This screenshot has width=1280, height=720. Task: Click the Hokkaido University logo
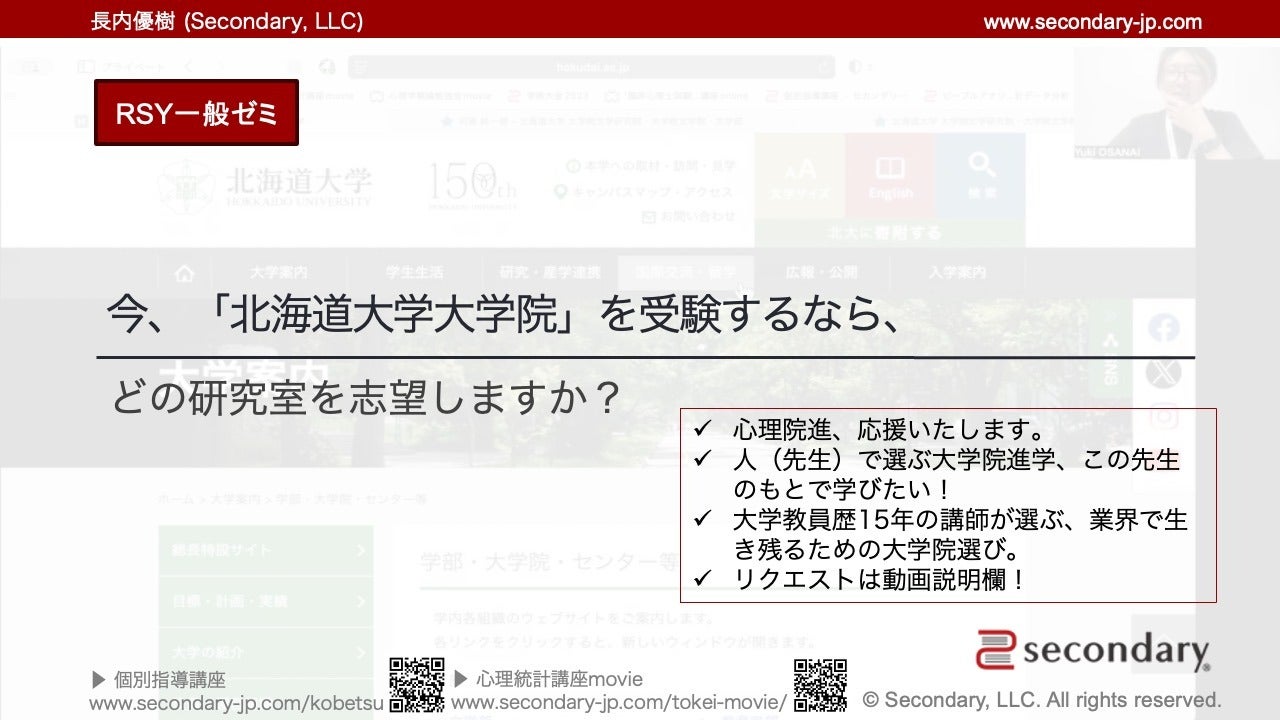(264, 185)
